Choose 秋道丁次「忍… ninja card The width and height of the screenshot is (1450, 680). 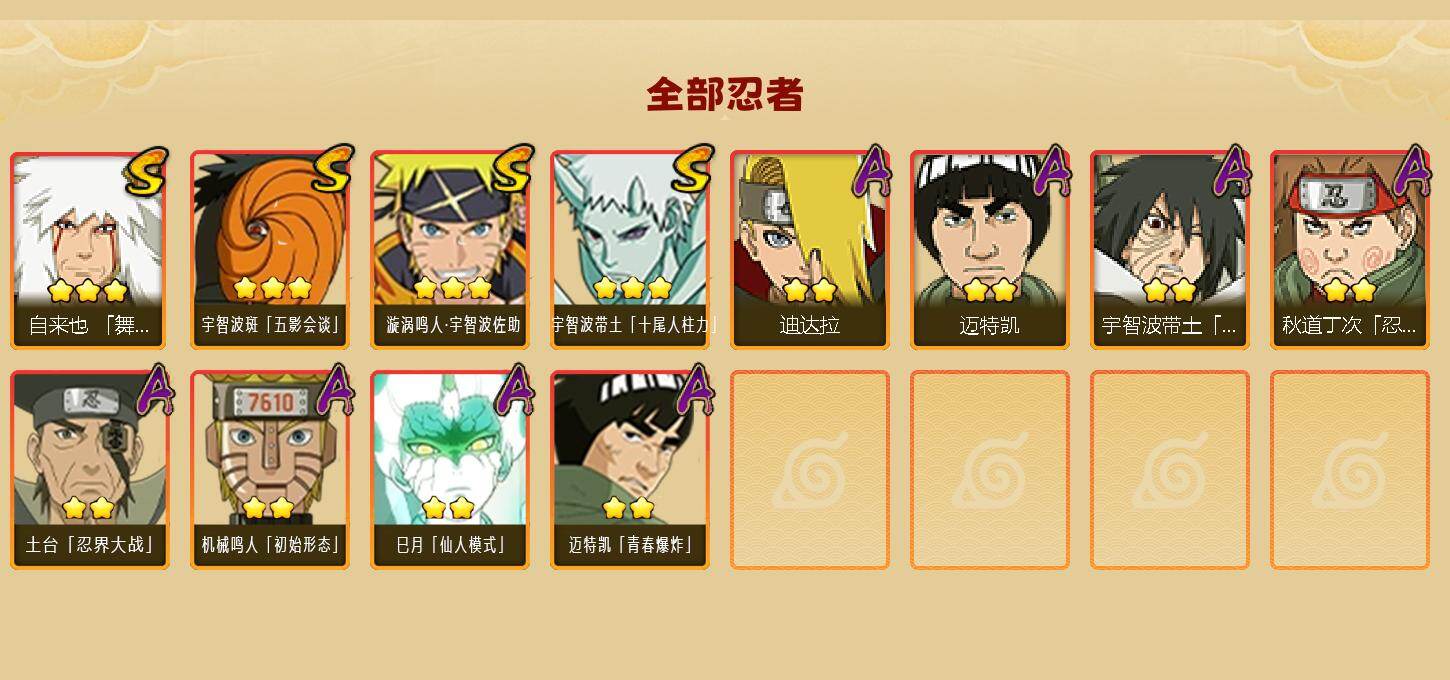(1350, 249)
